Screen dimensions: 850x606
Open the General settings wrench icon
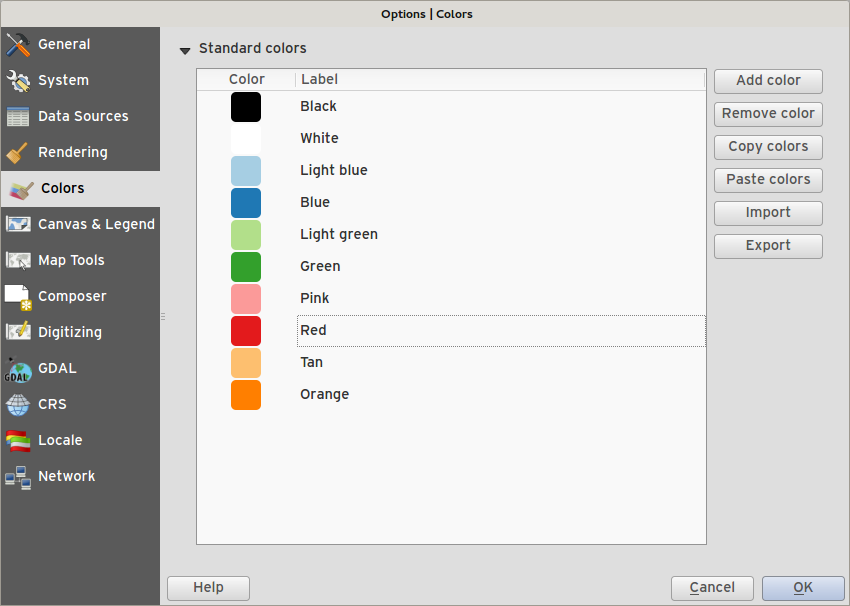[18, 45]
